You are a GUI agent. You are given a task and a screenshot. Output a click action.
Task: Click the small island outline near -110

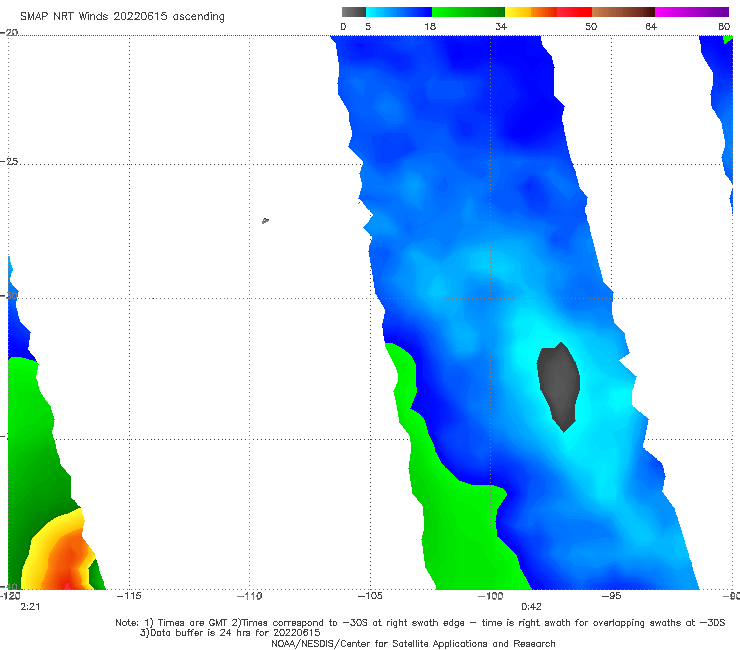(265, 220)
